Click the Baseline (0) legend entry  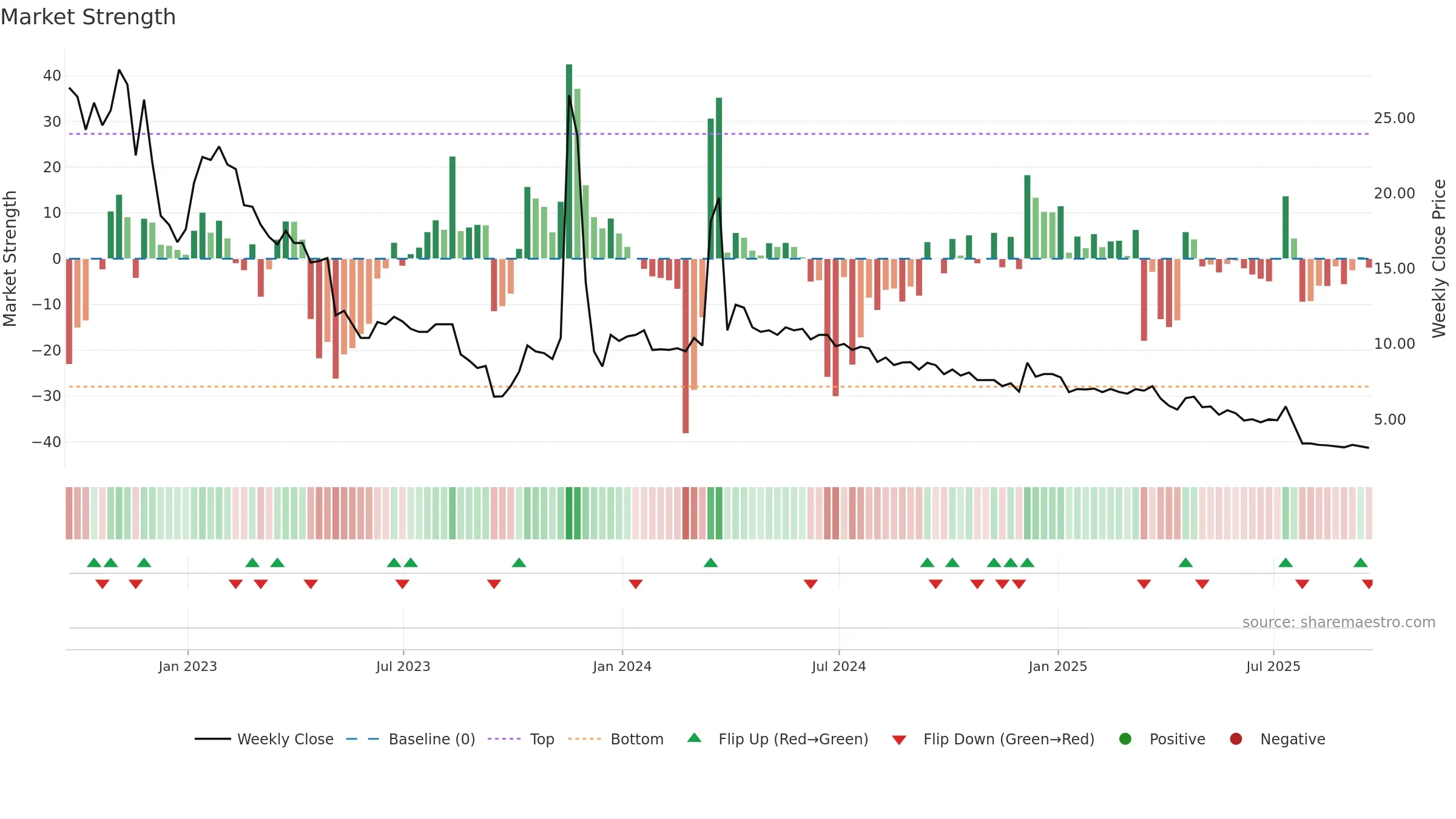[410, 739]
